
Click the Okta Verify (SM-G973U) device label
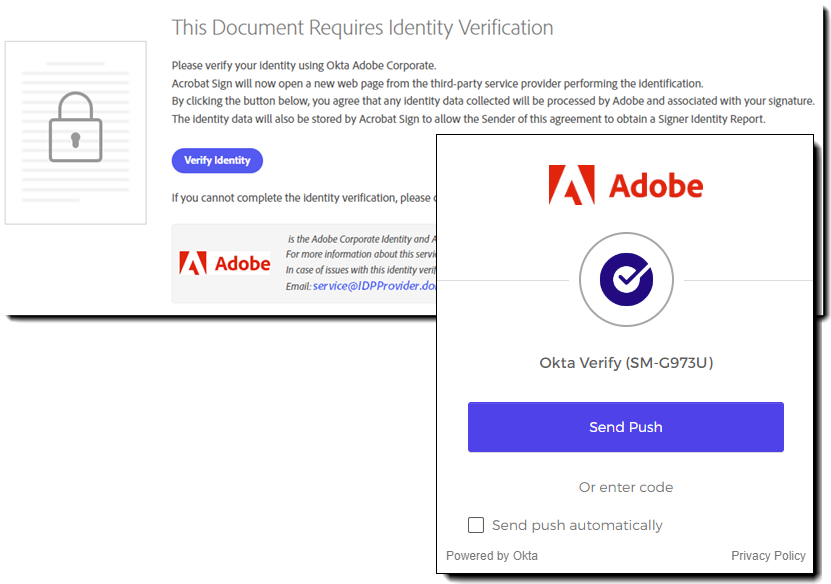pyautogui.click(x=625, y=363)
